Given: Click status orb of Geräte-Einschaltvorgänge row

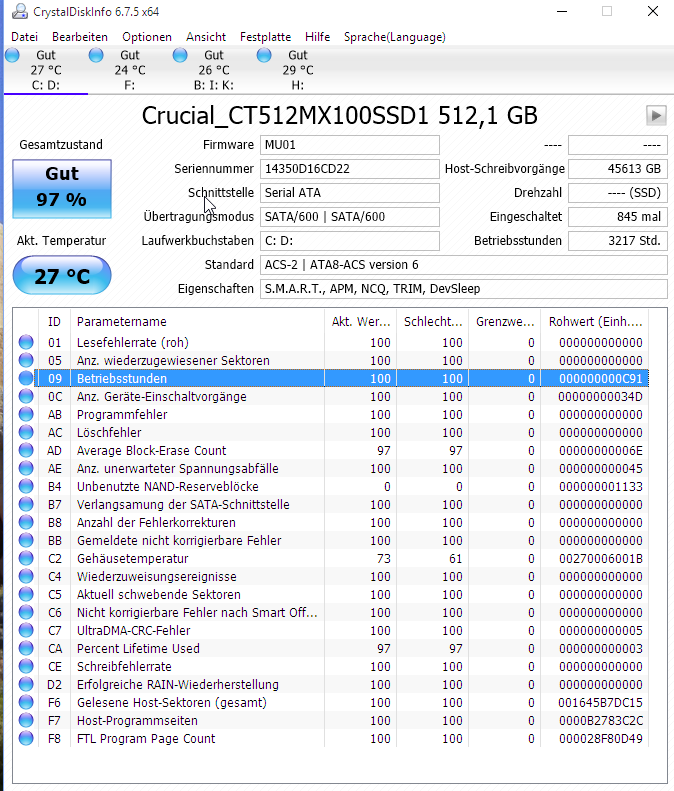Looking at the screenshot, I should 26,397.
